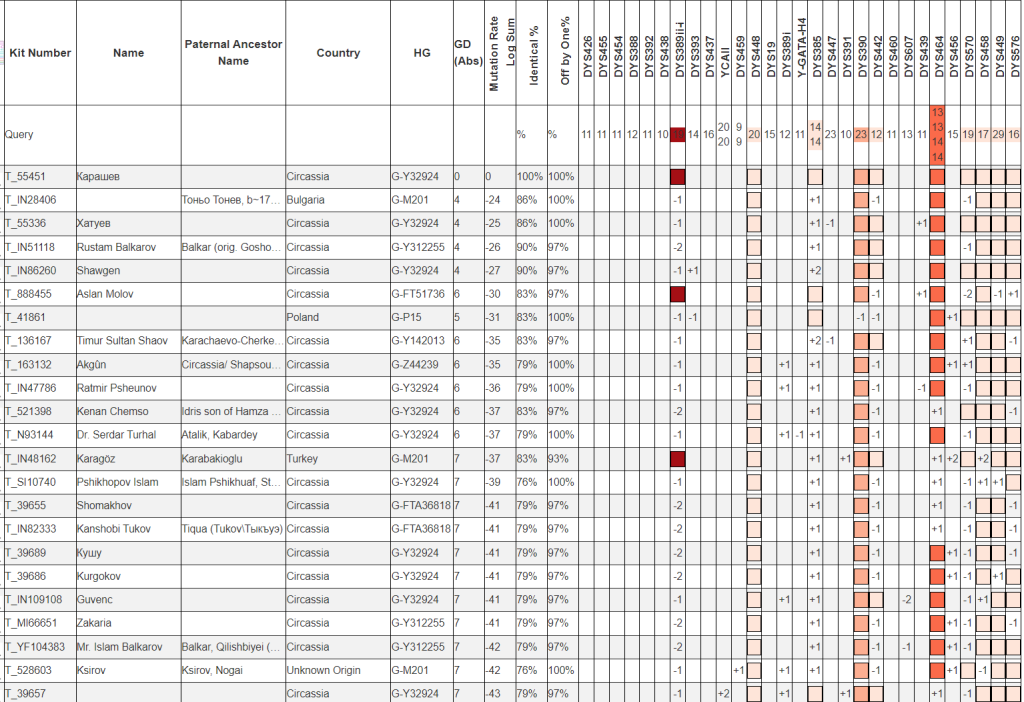Click kit number T_55451
The height and width of the screenshot is (702, 1024).
click(x=26, y=177)
